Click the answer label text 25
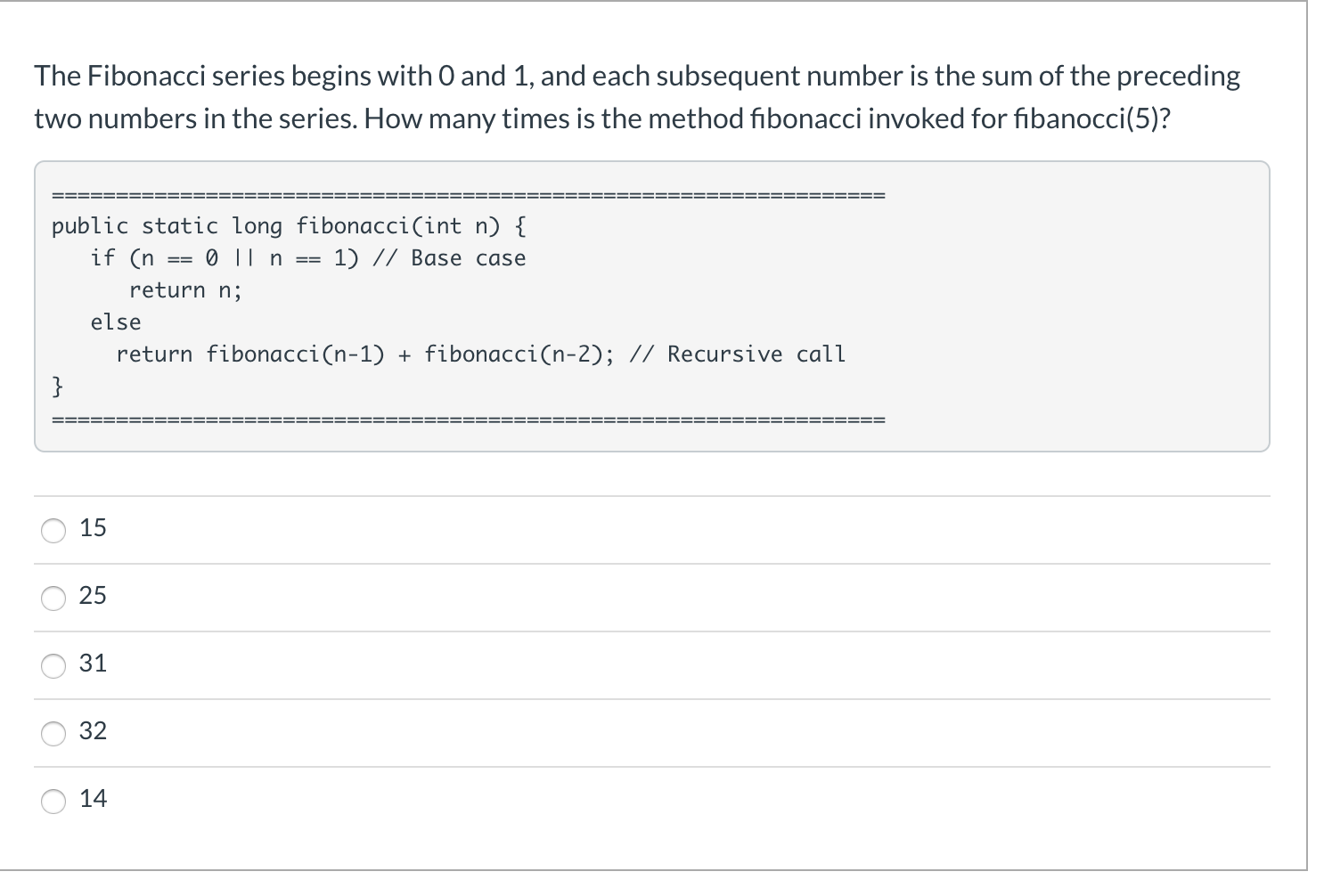 click(x=93, y=596)
